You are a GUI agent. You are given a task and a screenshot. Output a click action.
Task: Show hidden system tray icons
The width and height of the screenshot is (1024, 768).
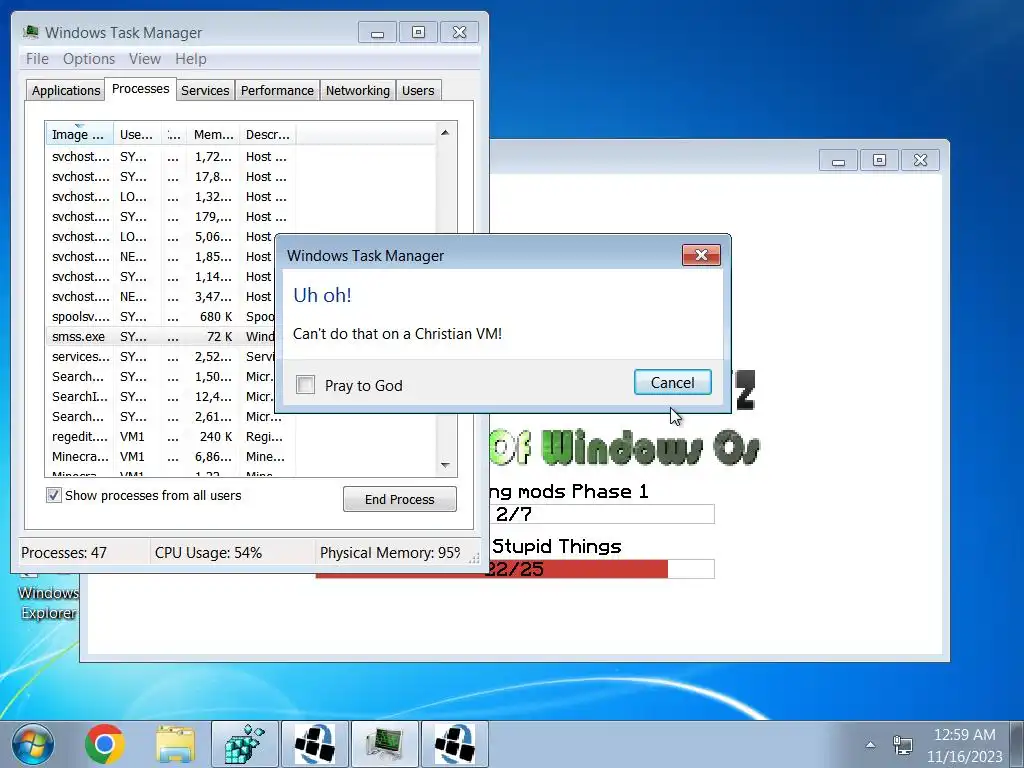(x=870, y=744)
